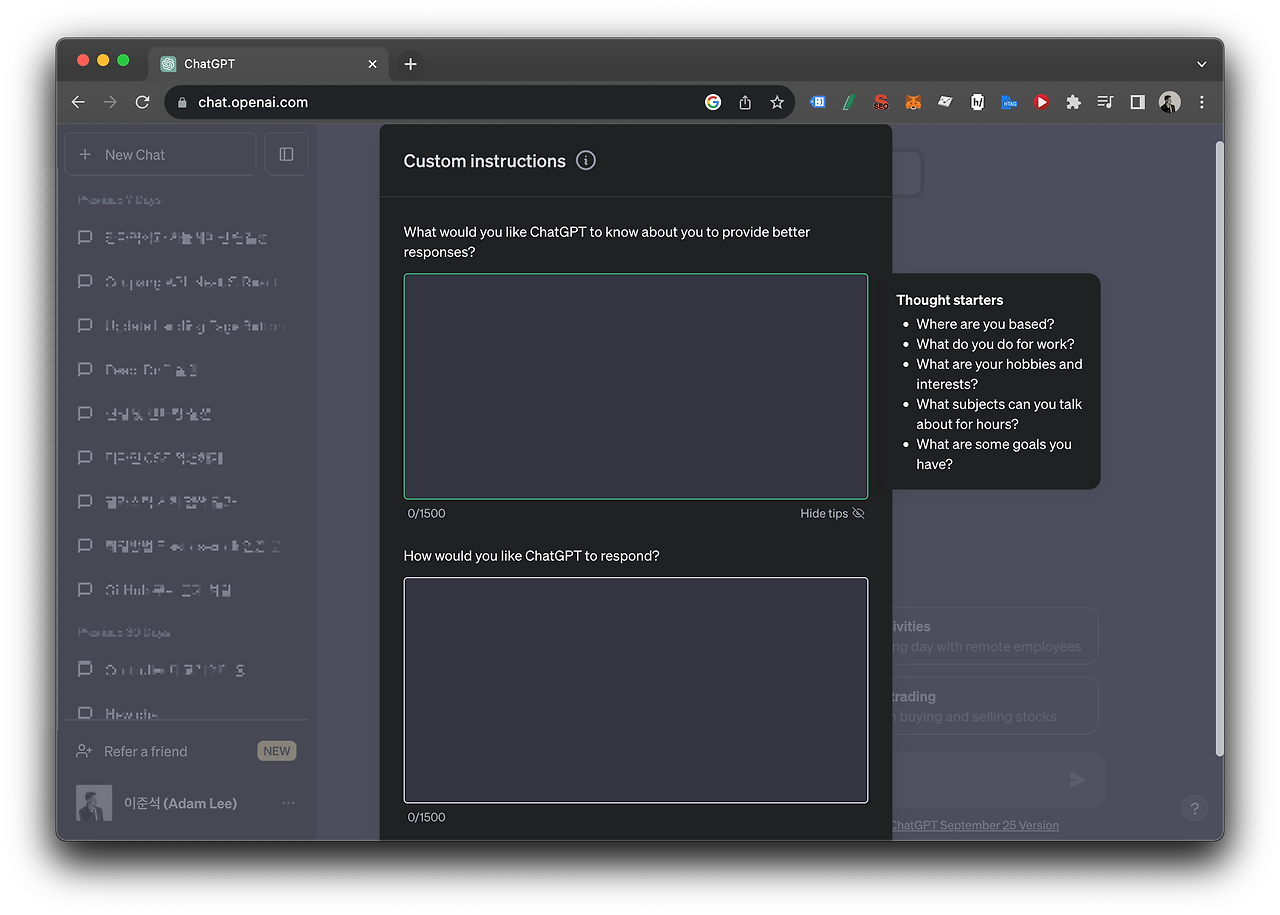This screenshot has width=1280, height=915.
Task: Open a new browser tab
Action: point(410,64)
